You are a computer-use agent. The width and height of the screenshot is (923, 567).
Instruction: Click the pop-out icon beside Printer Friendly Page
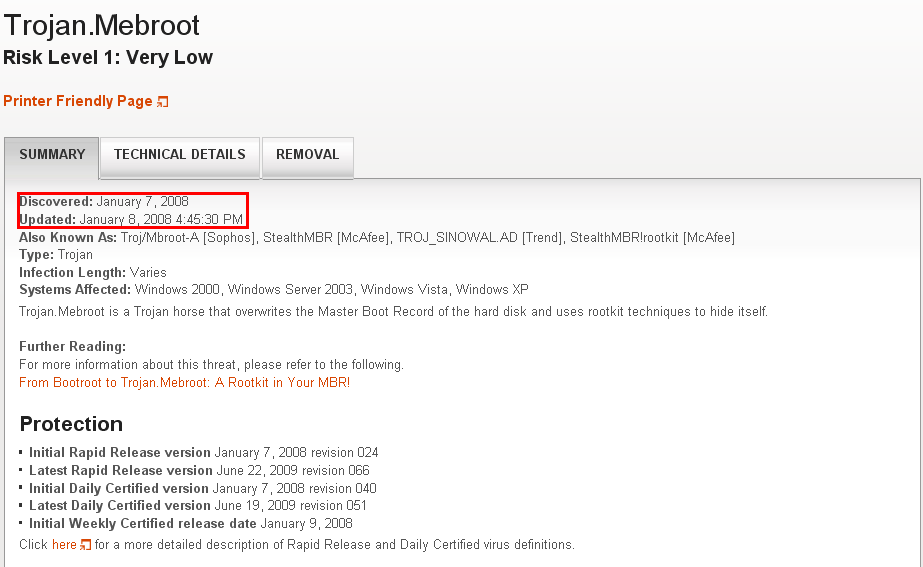(x=163, y=102)
